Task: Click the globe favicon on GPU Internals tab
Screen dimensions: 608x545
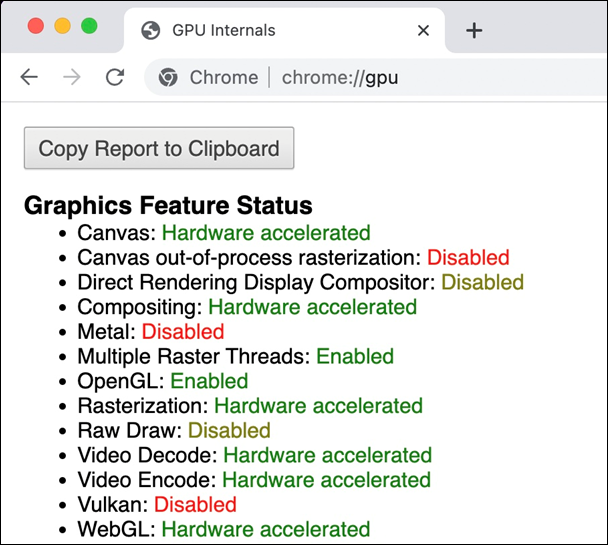Action: coord(150,30)
